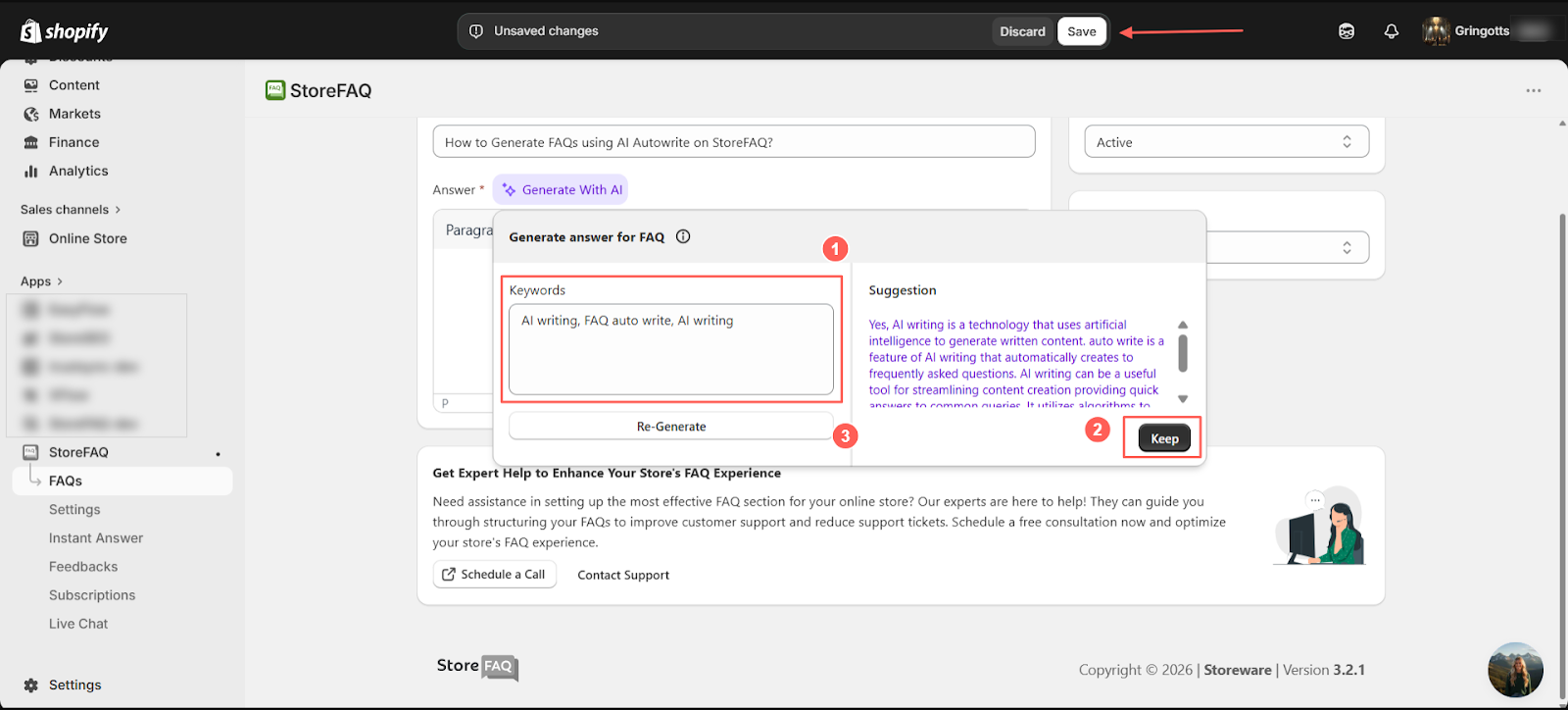Open the Paragraph format dropdown
Screen dimensions: 1568x710
(468, 230)
